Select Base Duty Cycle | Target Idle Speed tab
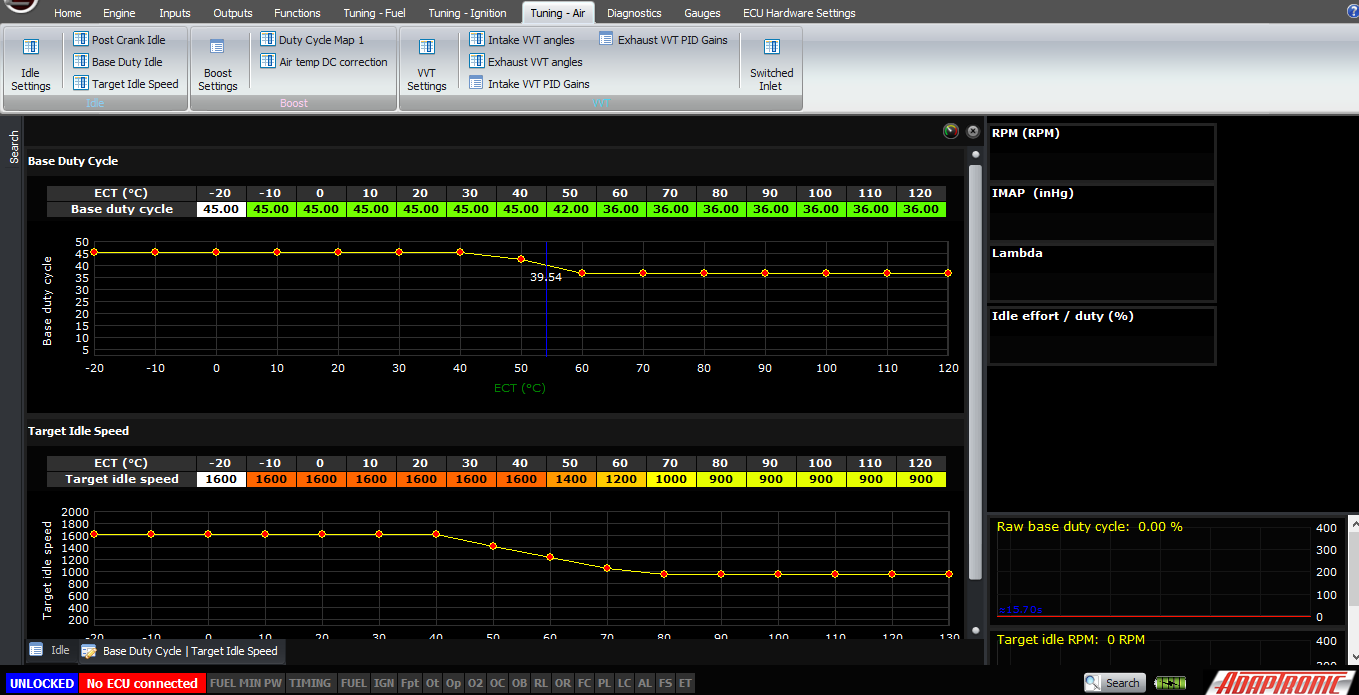Image resolution: width=1359 pixels, height=695 pixels. pos(181,651)
